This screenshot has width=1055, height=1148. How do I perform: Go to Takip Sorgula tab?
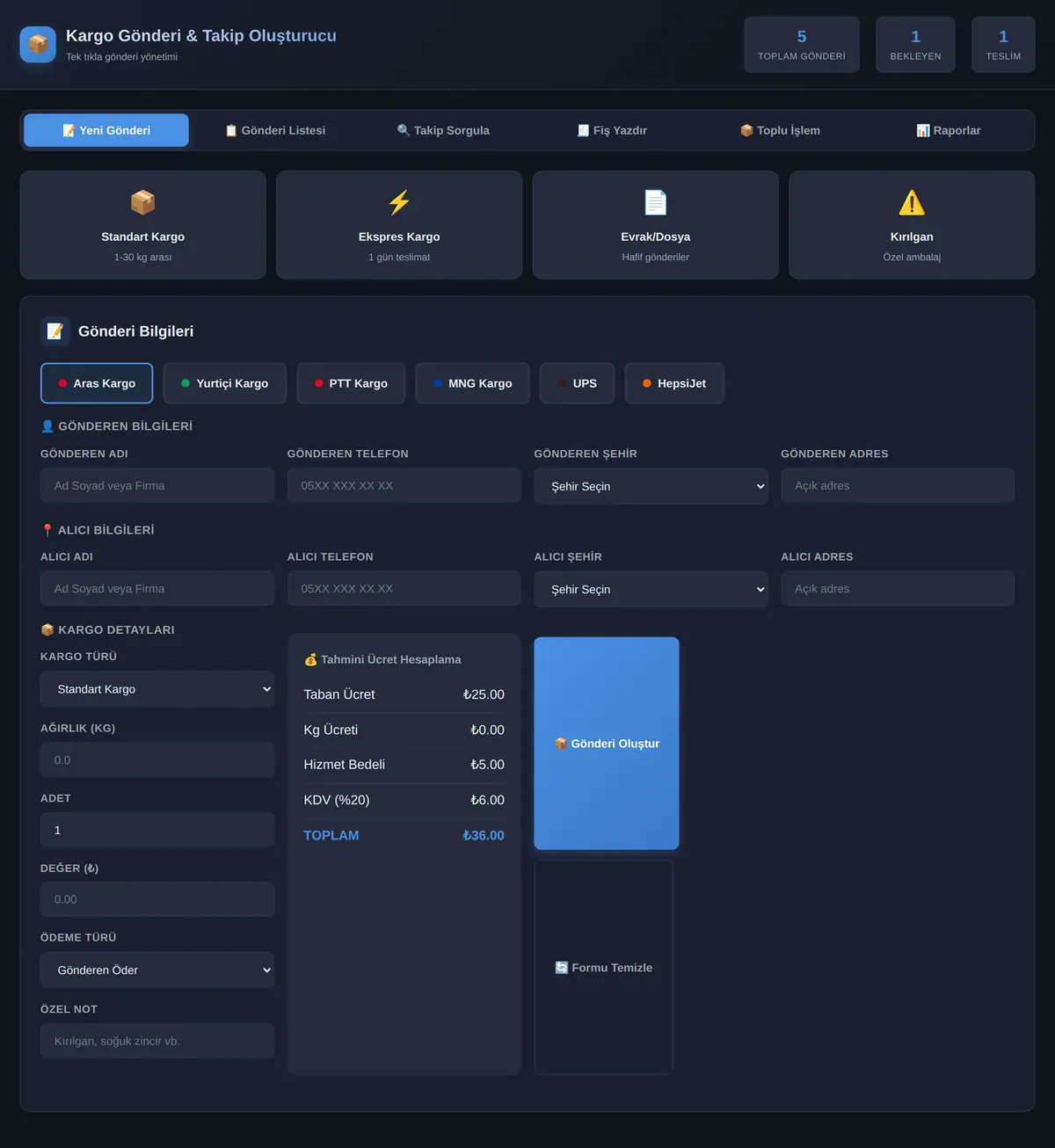pos(443,130)
